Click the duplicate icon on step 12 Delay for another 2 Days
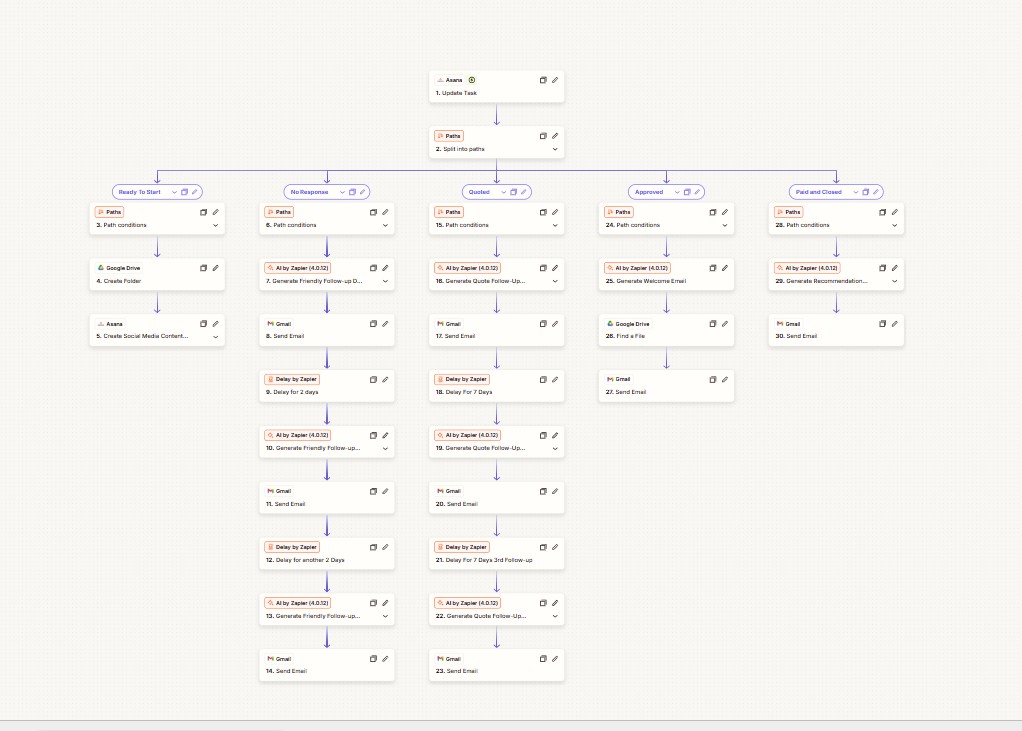1022x731 pixels. tap(373, 547)
